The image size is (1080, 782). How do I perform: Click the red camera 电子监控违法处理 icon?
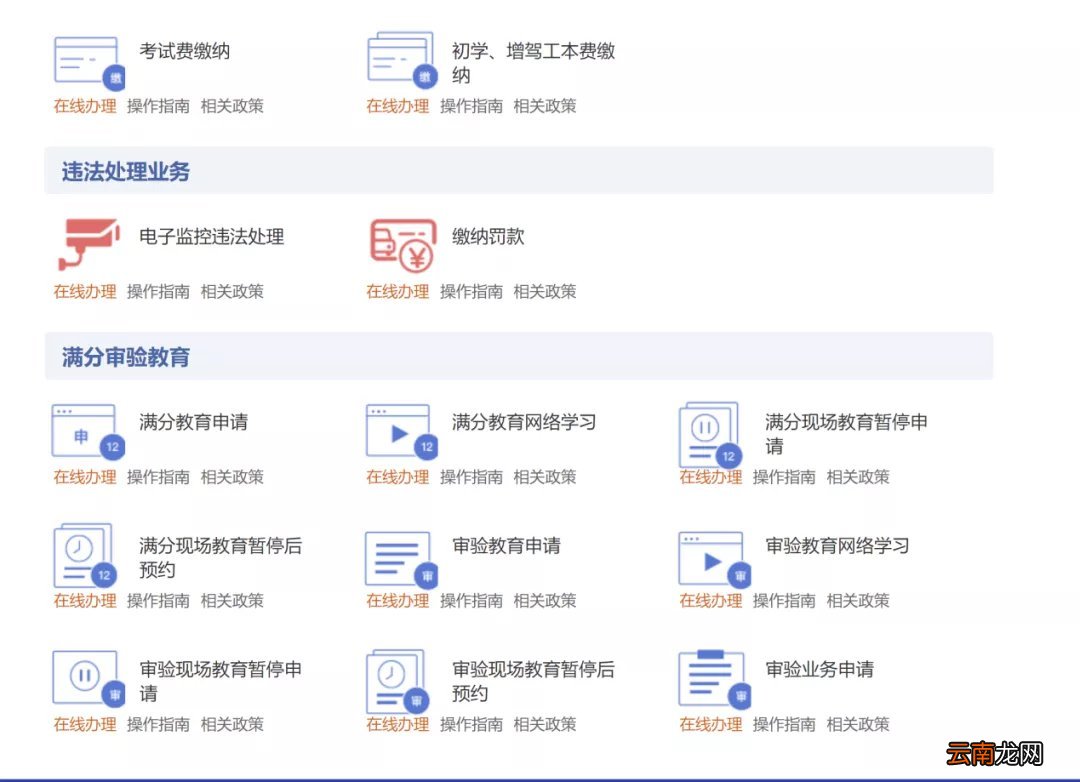tap(88, 244)
